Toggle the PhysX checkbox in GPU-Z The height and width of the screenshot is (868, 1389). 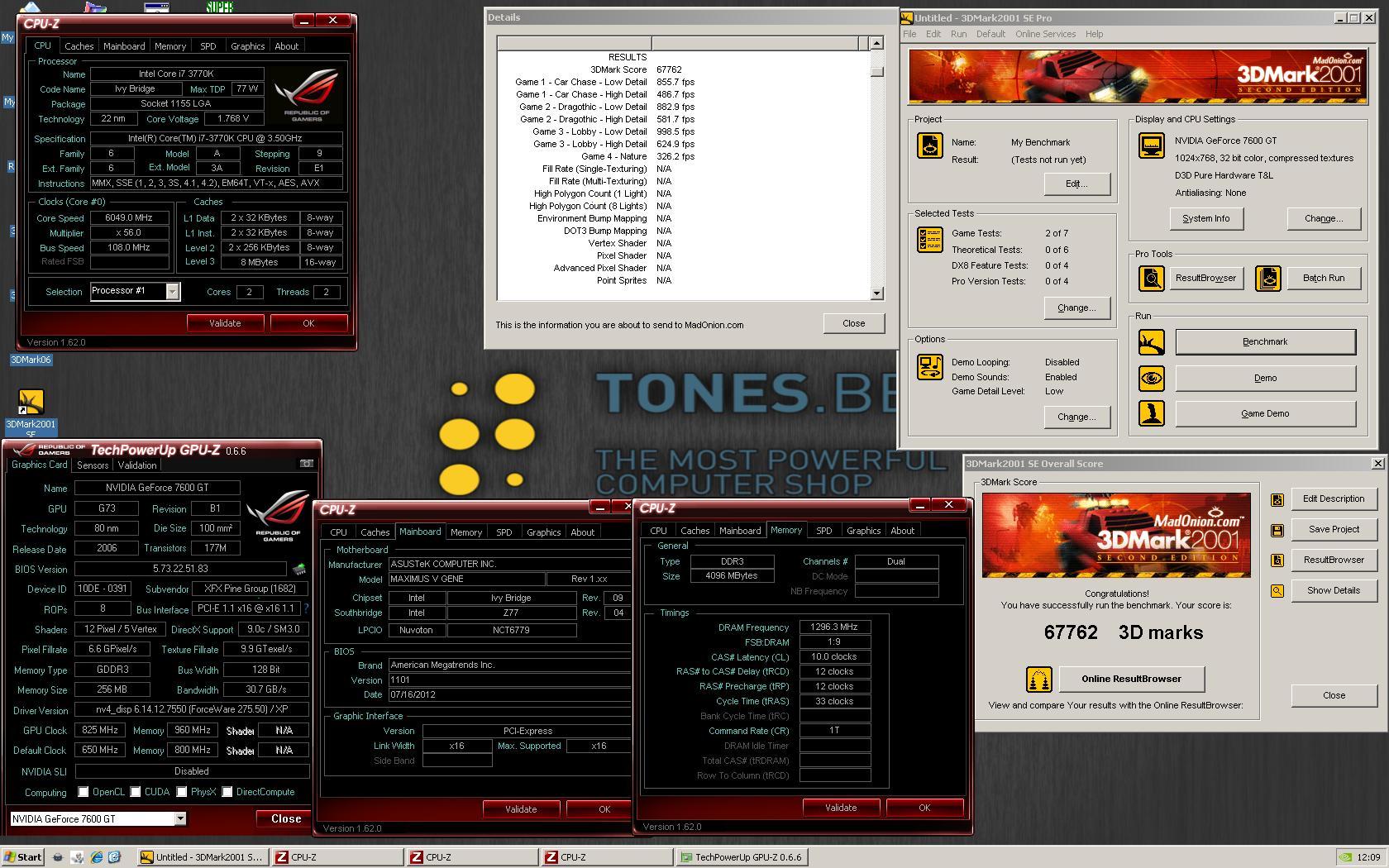181,792
